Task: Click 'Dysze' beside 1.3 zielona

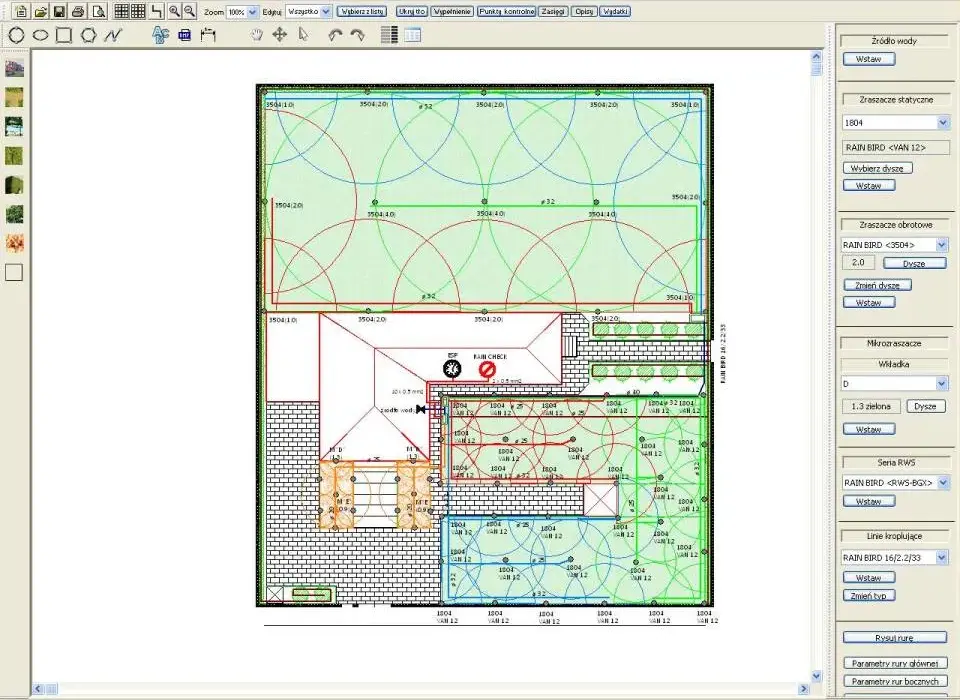Action: 925,406
